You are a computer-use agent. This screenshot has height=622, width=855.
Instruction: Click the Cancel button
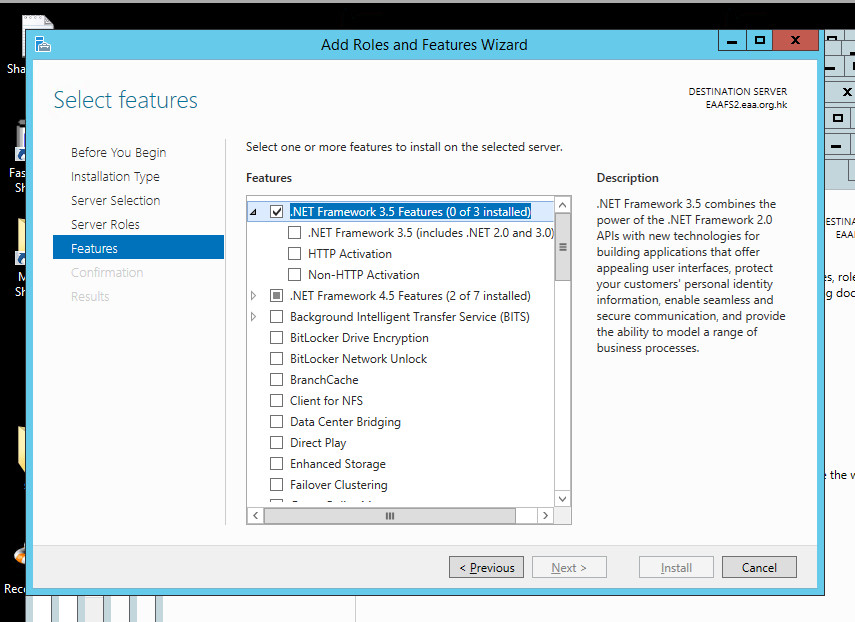759,567
